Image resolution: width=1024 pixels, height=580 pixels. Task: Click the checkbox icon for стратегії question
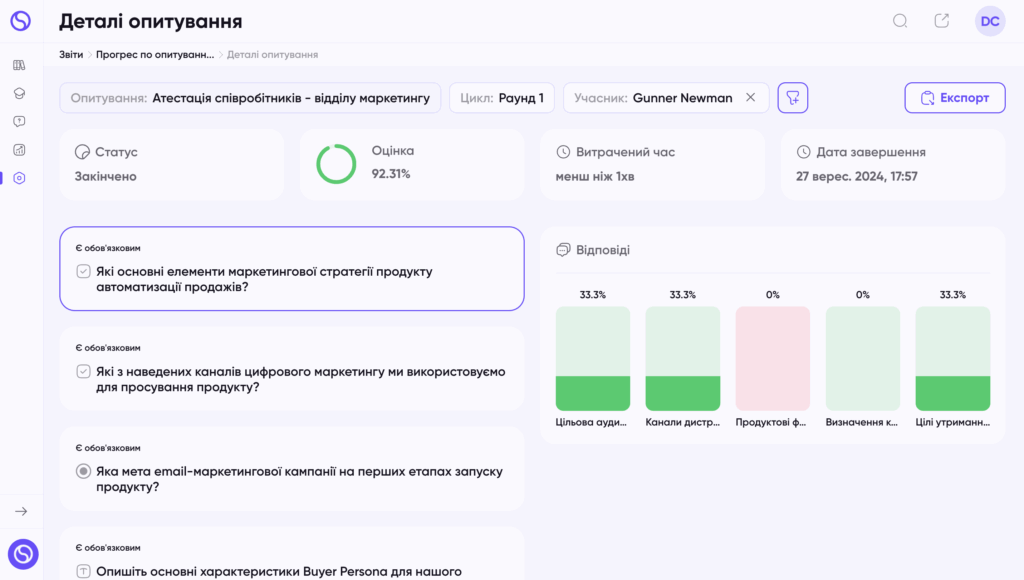click(83, 272)
